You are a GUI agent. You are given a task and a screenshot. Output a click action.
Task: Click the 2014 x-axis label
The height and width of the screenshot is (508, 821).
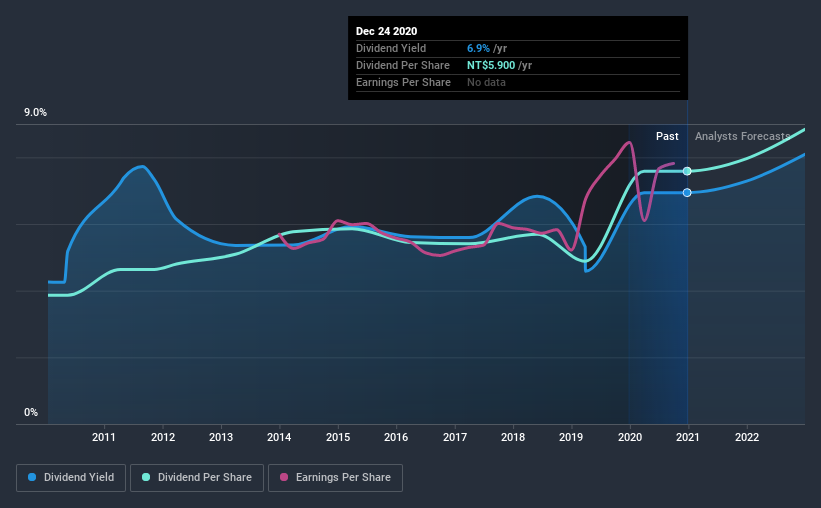[x=279, y=437]
